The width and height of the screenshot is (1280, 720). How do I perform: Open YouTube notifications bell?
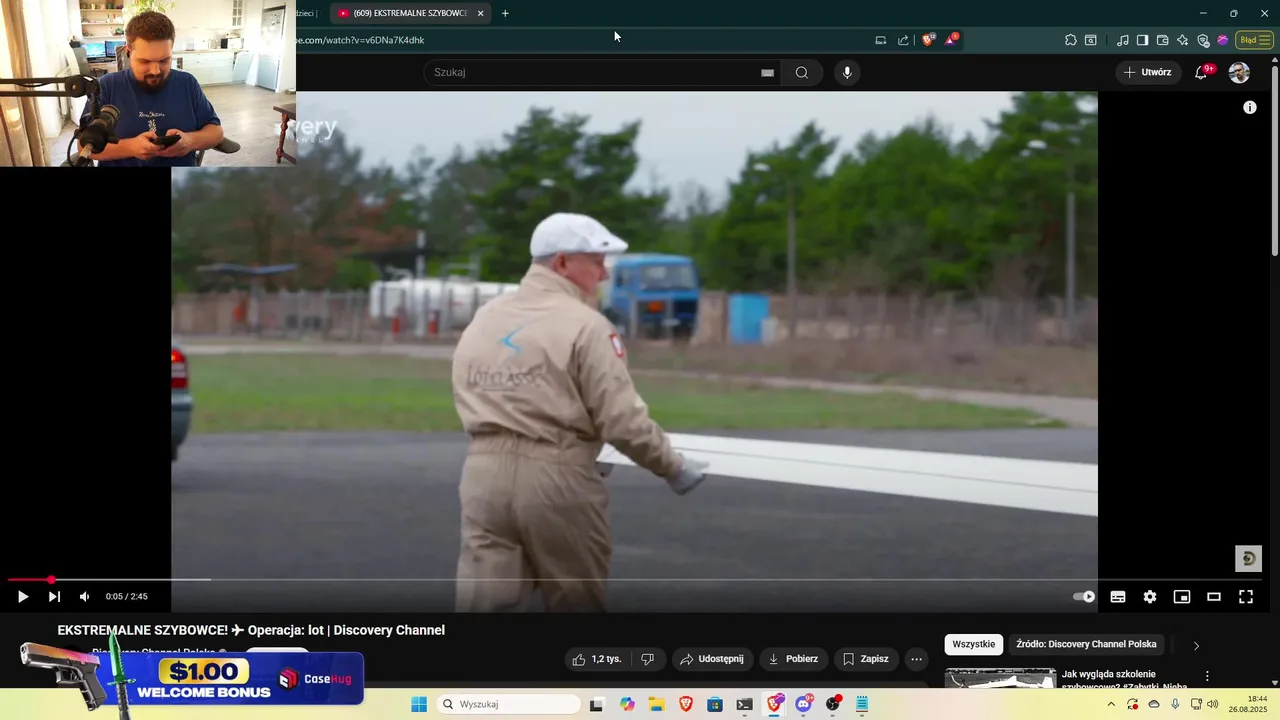1202,72
